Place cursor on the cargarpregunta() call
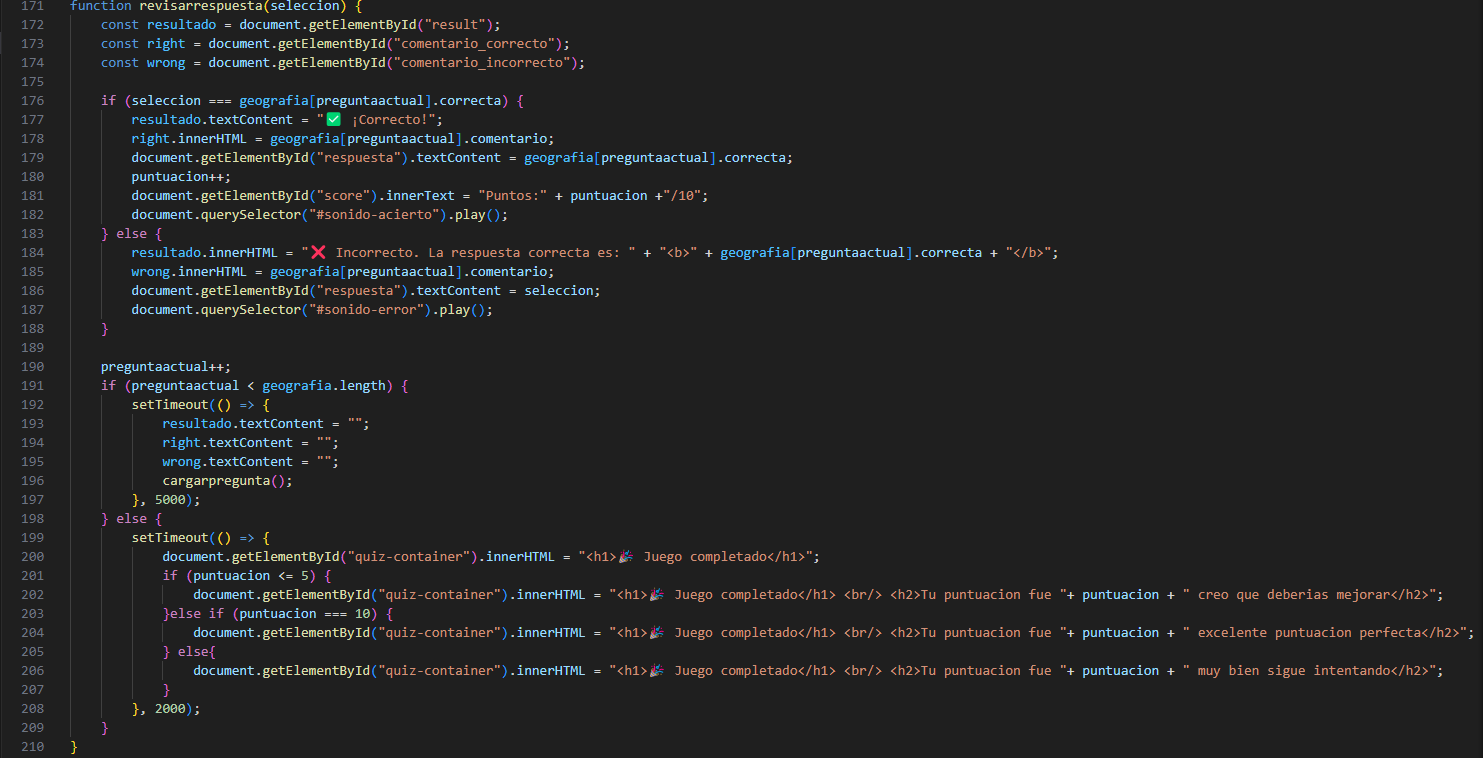 tap(227, 481)
